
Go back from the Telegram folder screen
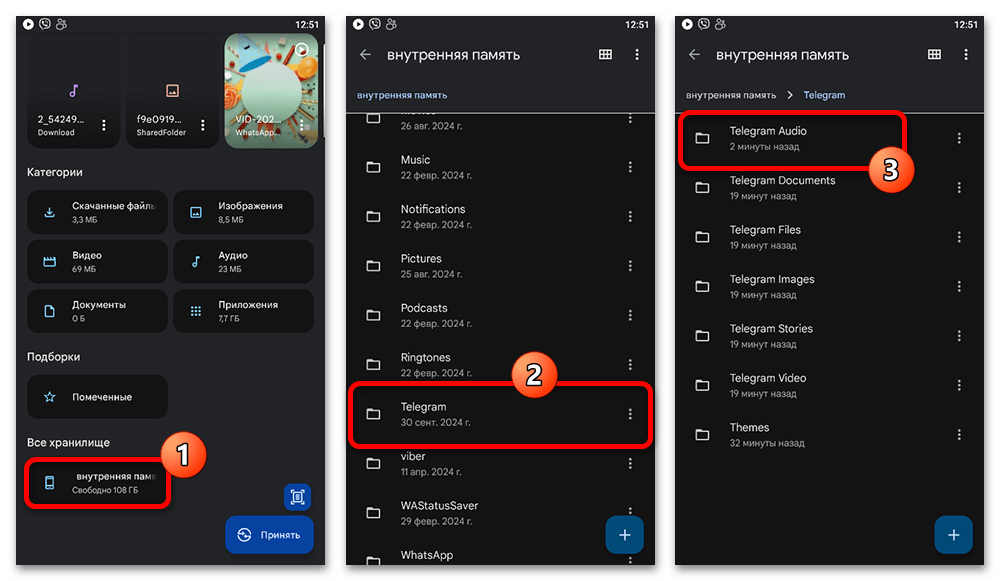tap(695, 55)
